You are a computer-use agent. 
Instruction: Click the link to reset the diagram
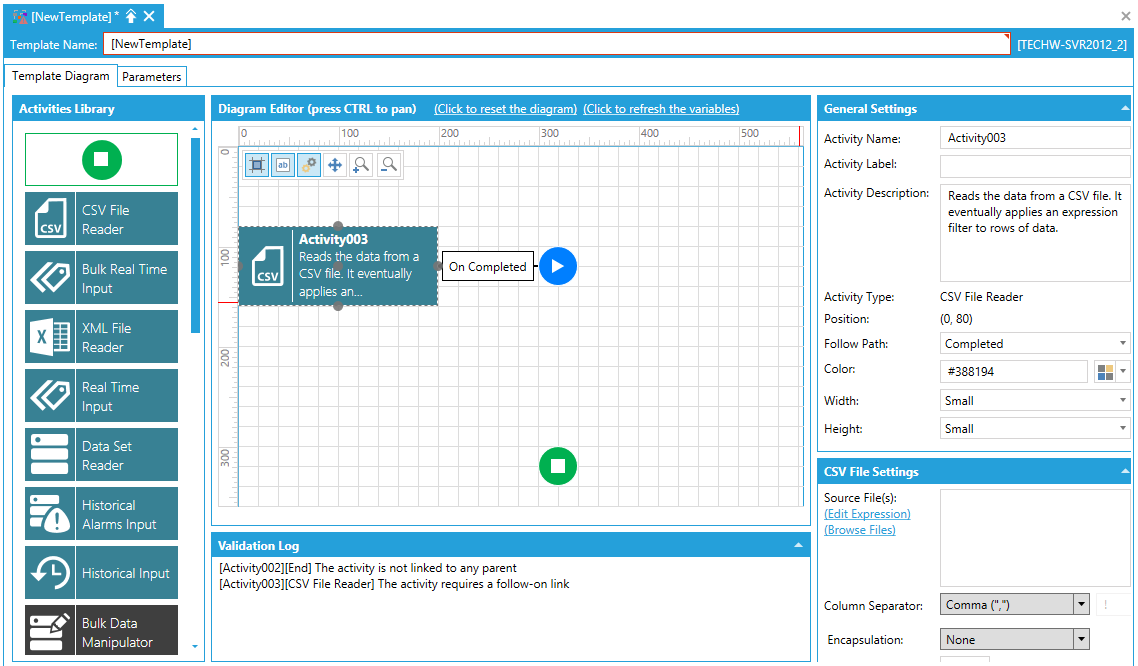(x=505, y=109)
